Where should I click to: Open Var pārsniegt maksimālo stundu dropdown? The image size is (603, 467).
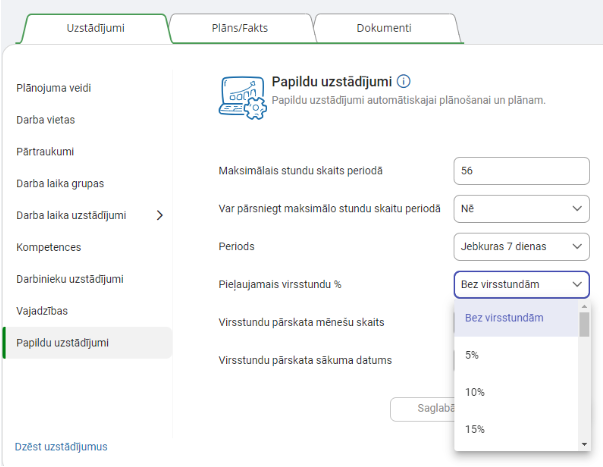tap(521, 208)
